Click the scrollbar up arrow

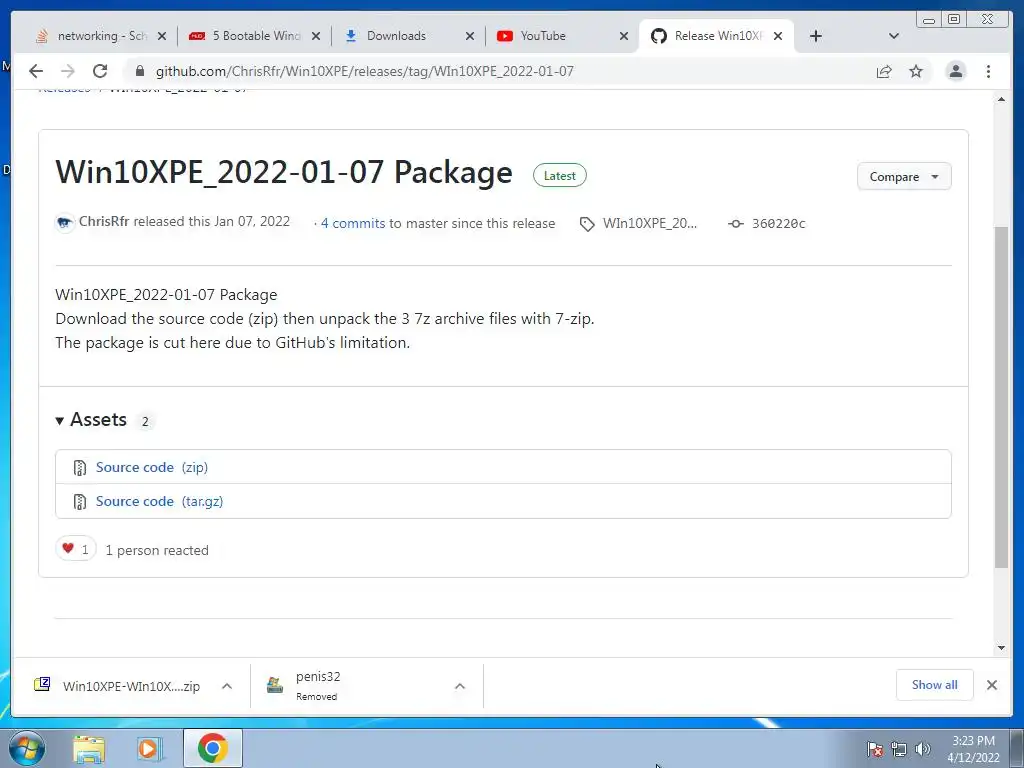point(1001,99)
